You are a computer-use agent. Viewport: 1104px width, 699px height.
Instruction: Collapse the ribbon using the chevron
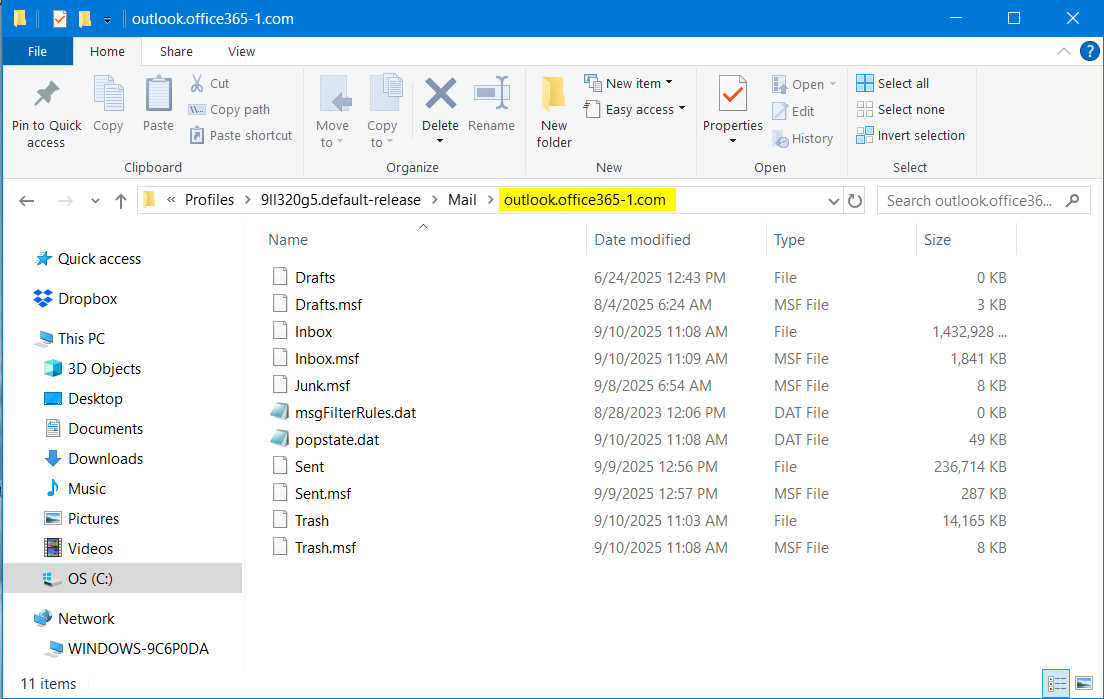point(1064,51)
